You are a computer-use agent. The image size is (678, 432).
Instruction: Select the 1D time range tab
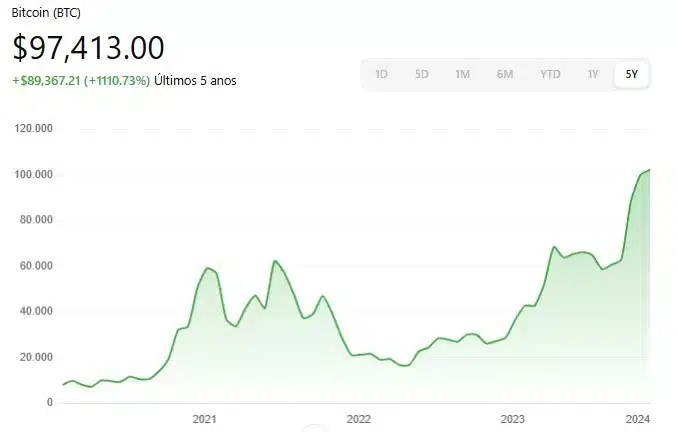[381, 74]
